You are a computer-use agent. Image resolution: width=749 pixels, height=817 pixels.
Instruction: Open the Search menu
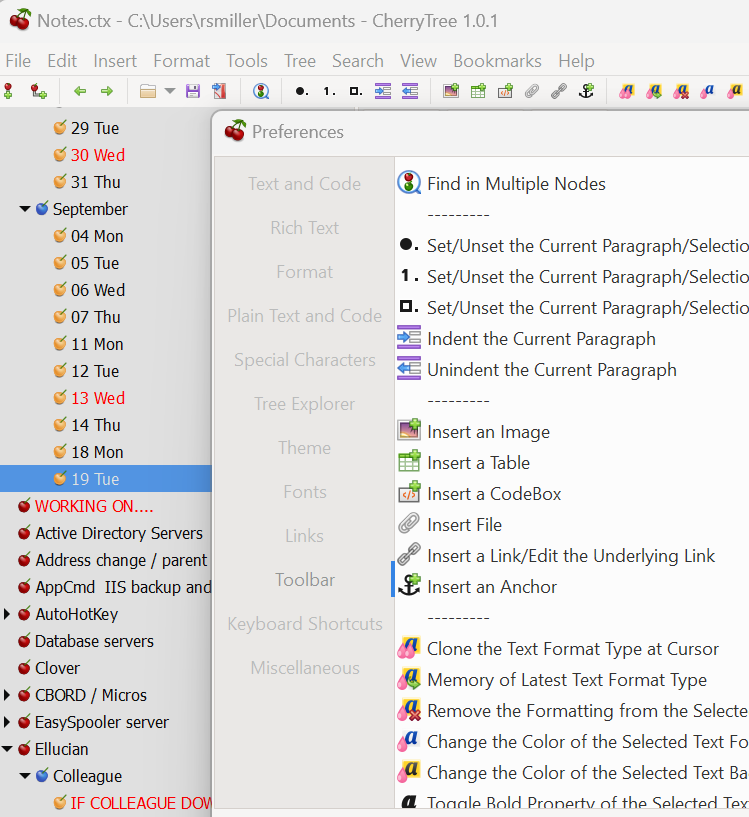(x=358, y=61)
